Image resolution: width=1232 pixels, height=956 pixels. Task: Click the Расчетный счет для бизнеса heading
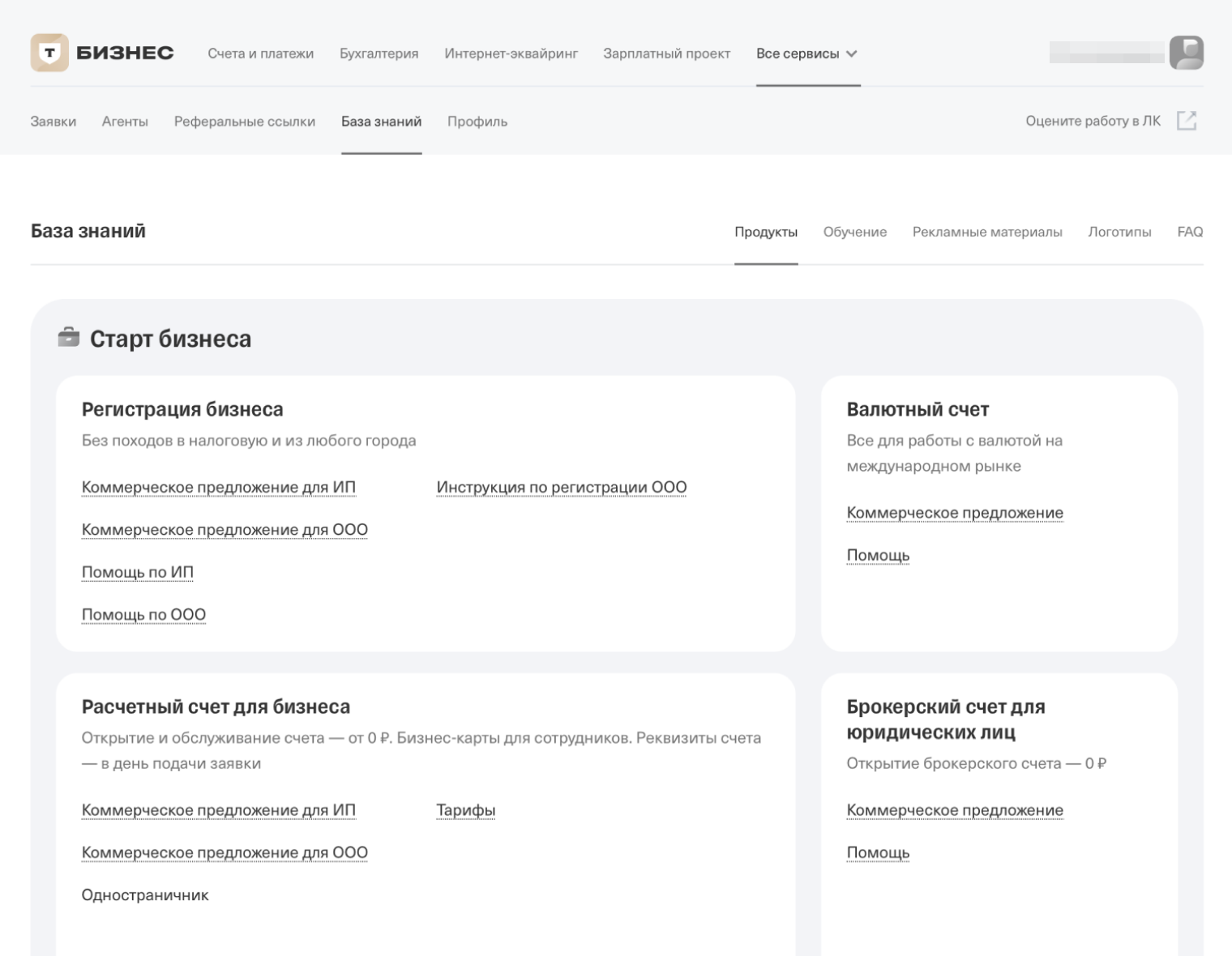[216, 706]
